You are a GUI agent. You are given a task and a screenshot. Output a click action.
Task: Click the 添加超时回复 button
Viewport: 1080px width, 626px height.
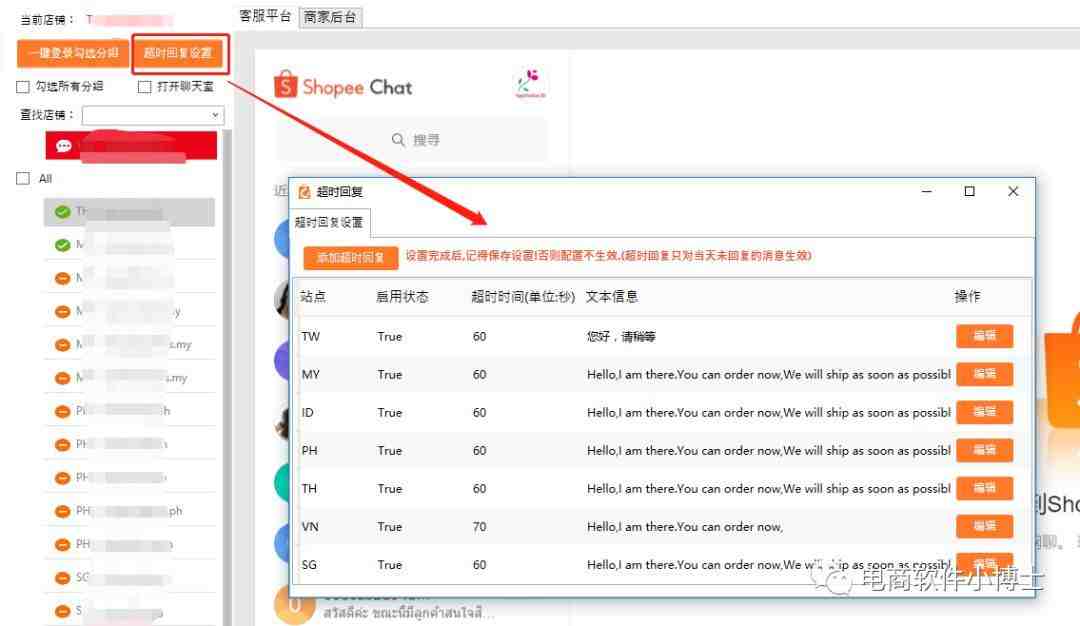(x=351, y=258)
